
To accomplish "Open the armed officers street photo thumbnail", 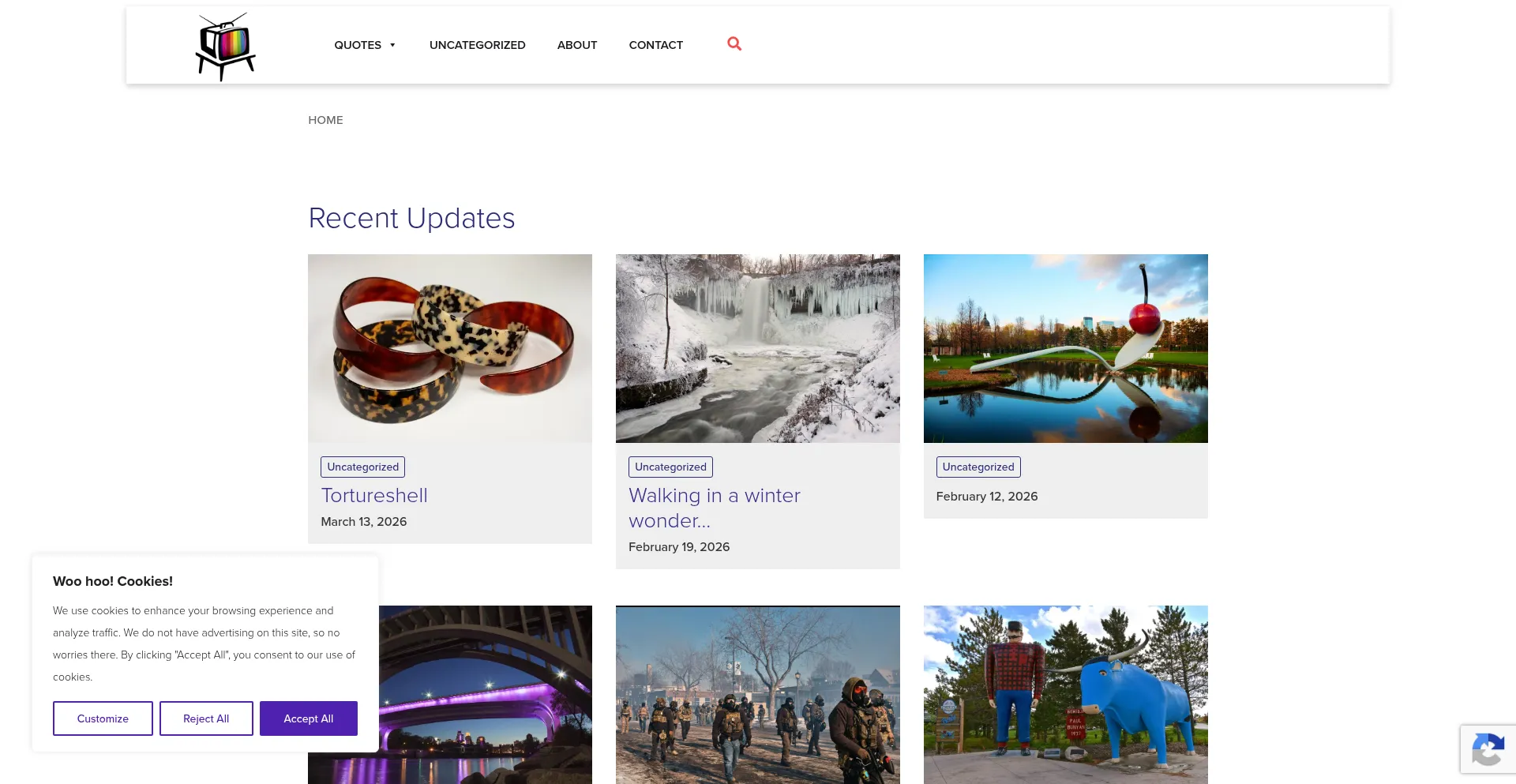I will coord(758,695).
